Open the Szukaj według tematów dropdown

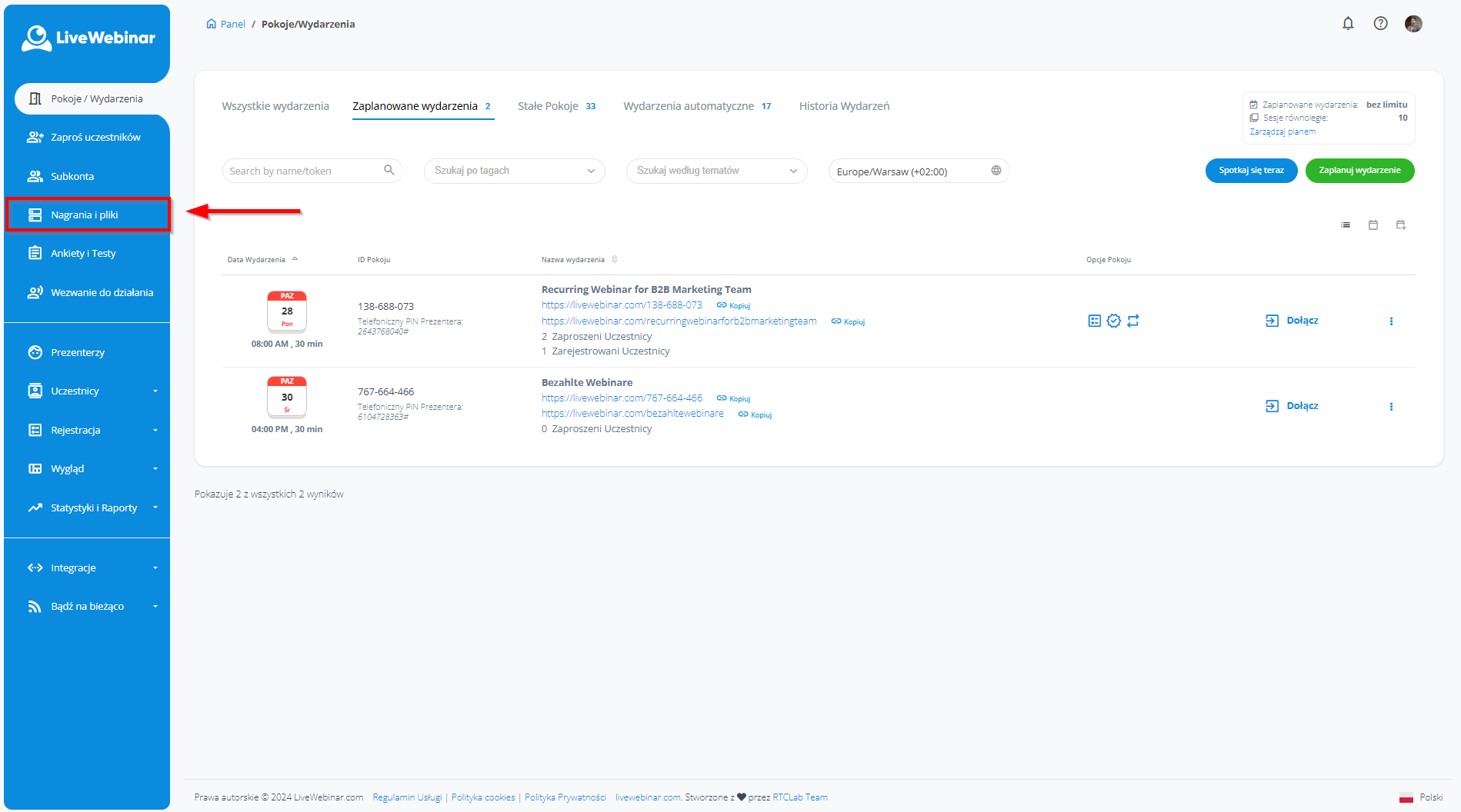716,171
